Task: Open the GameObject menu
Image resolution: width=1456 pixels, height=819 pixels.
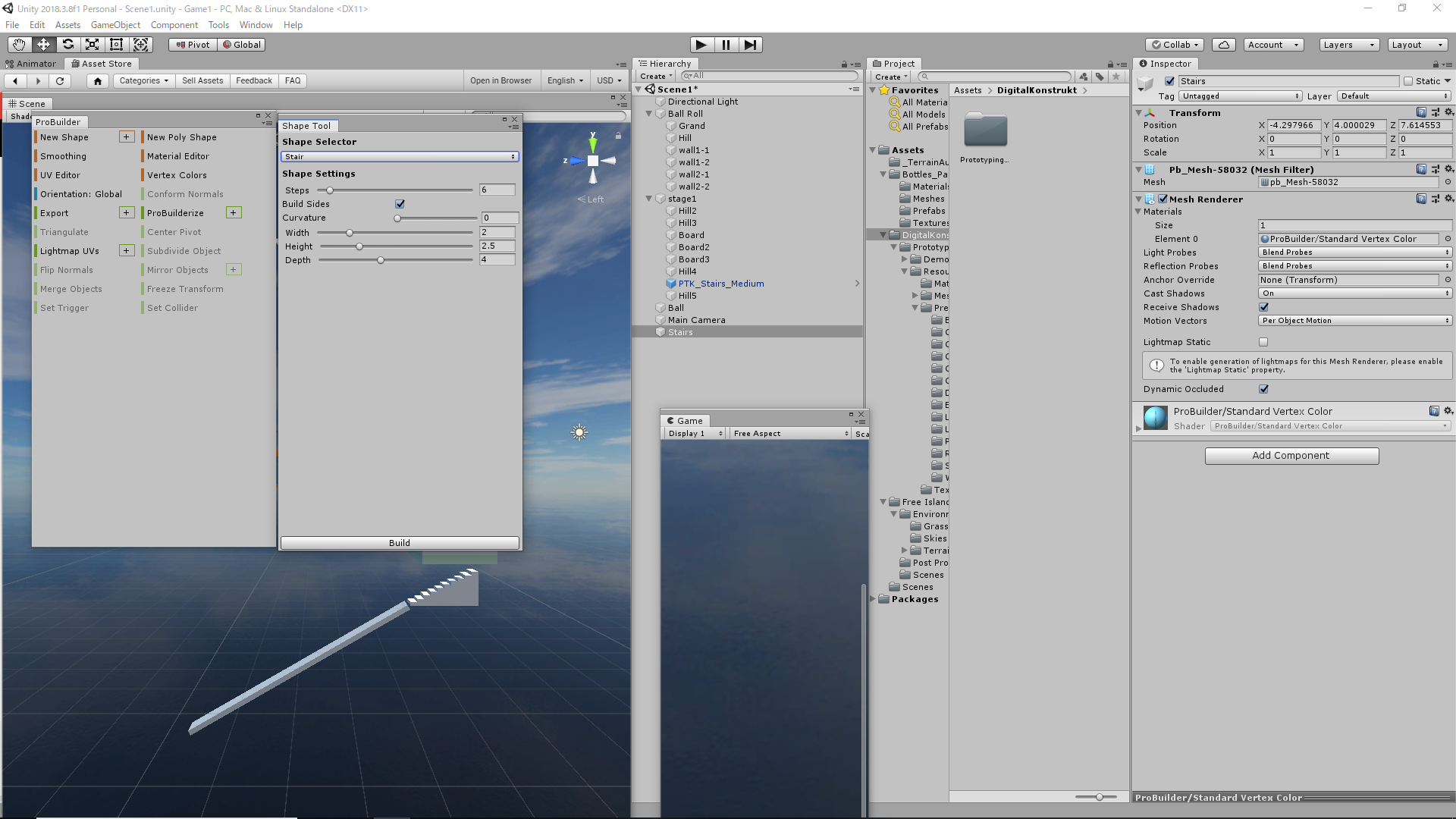Action: click(x=115, y=25)
